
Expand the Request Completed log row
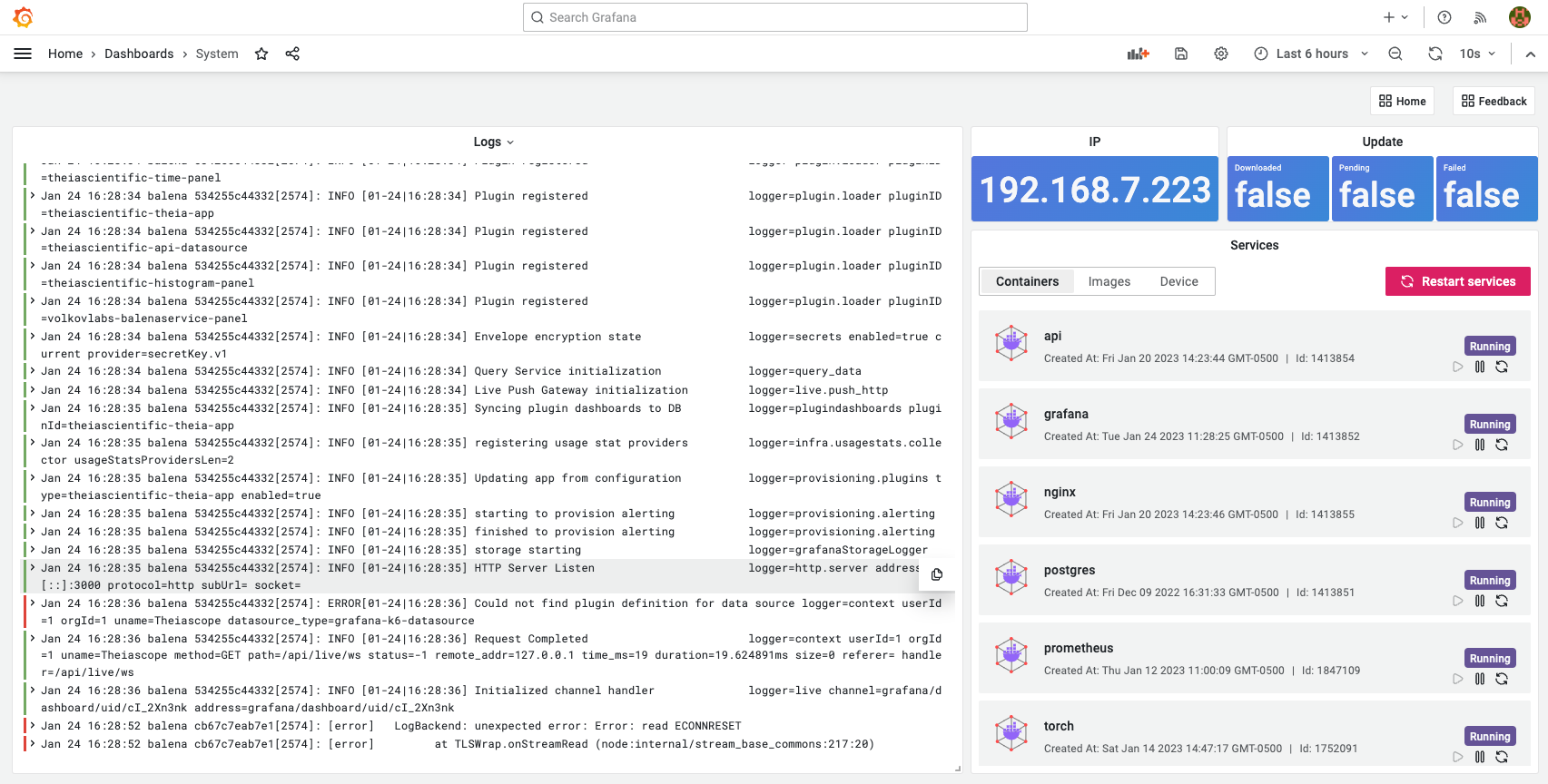33,639
